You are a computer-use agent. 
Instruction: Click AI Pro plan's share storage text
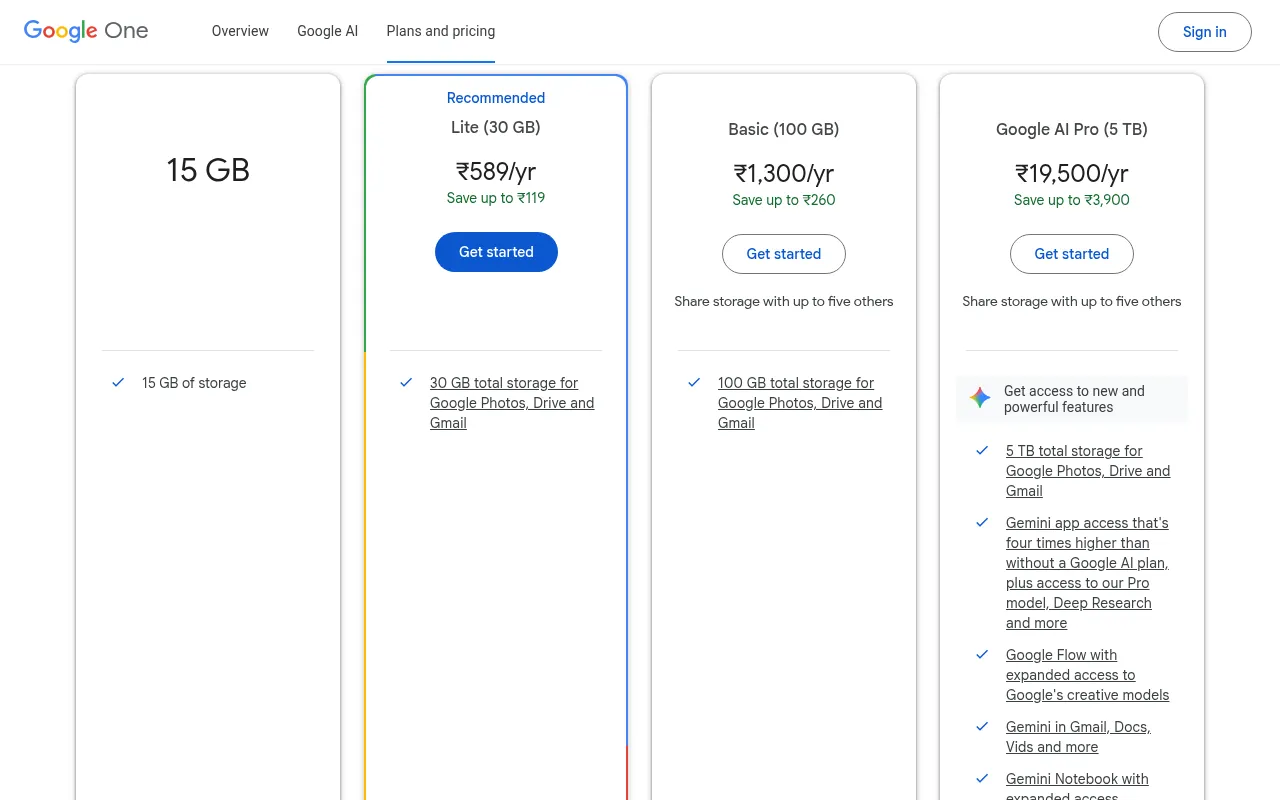pos(1072,301)
